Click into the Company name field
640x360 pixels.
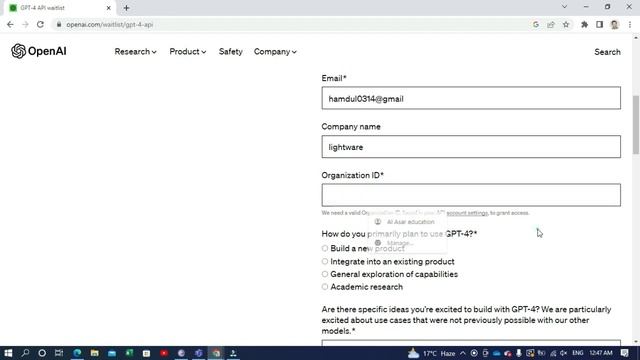(x=471, y=147)
